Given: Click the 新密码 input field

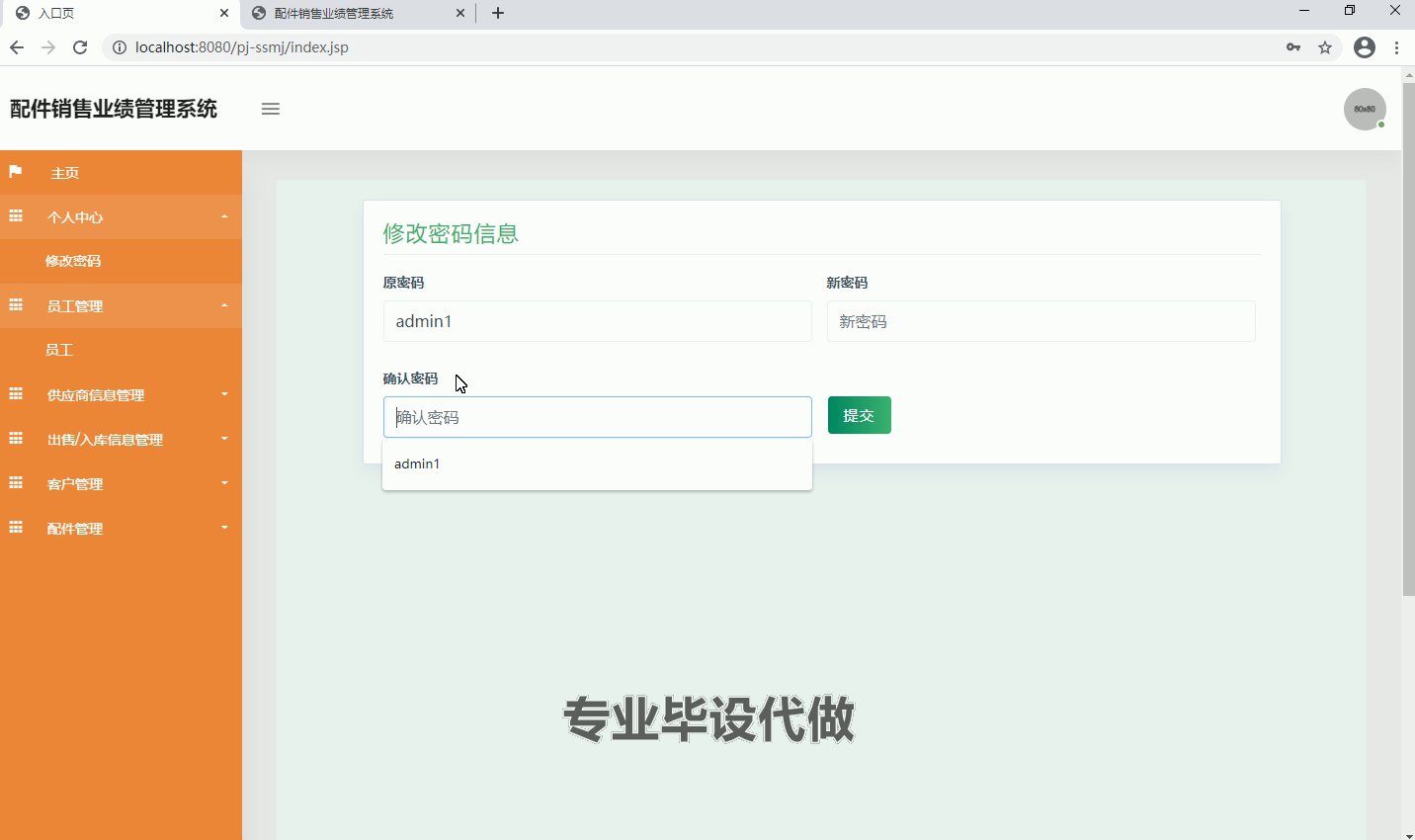Looking at the screenshot, I should click(x=1041, y=321).
